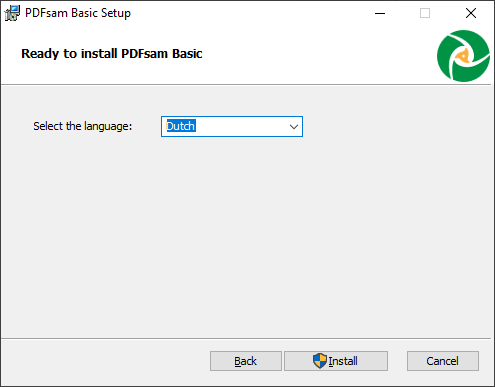This screenshot has width=495, height=387.
Task: Click the orange center of the PDFsam logo
Action: point(463,56)
